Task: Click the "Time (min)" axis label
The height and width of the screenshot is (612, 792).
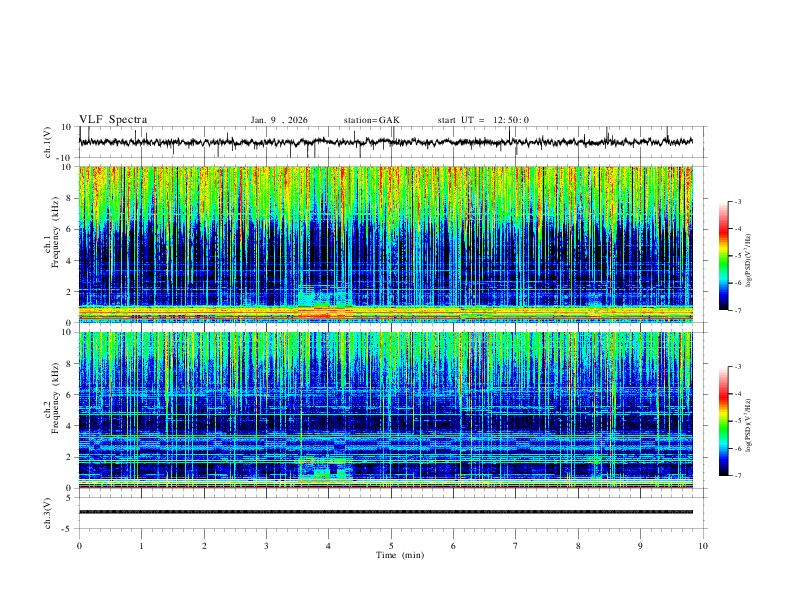Action: click(400, 555)
